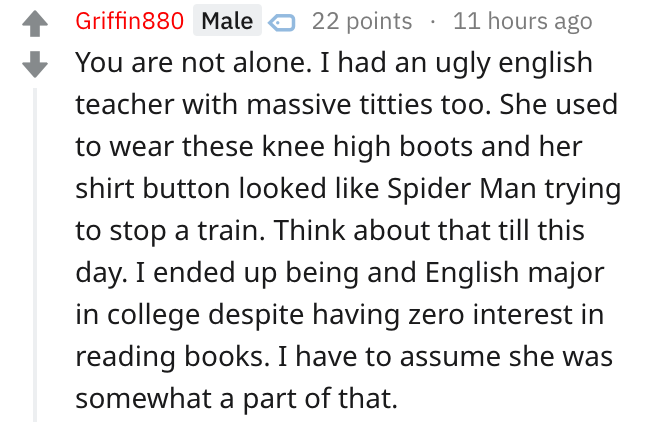The width and height of the screenshot is (669, 422).
Task: Click the last line 'somewhat a part of that.'
Action: point(236,399)
